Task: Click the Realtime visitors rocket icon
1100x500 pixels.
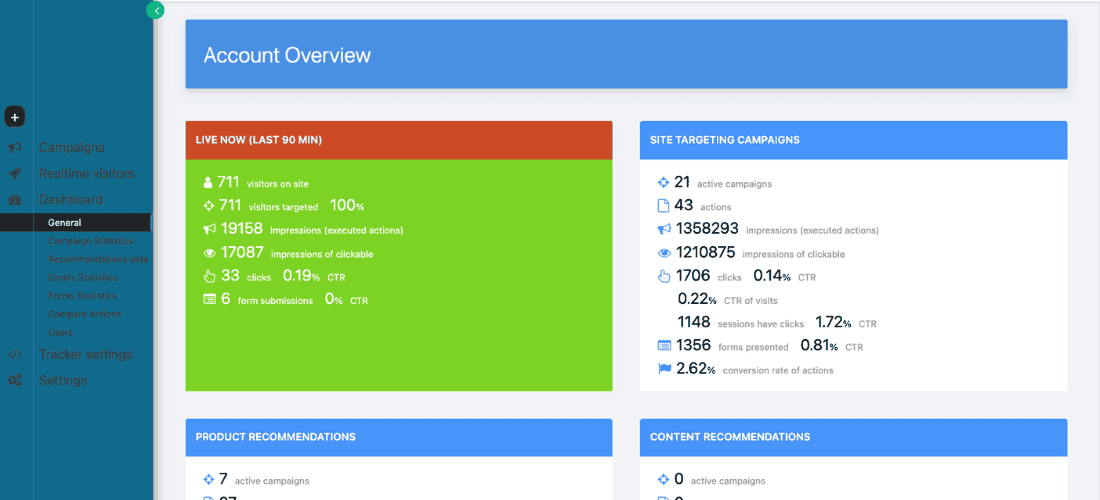Action: coord(15,174)
